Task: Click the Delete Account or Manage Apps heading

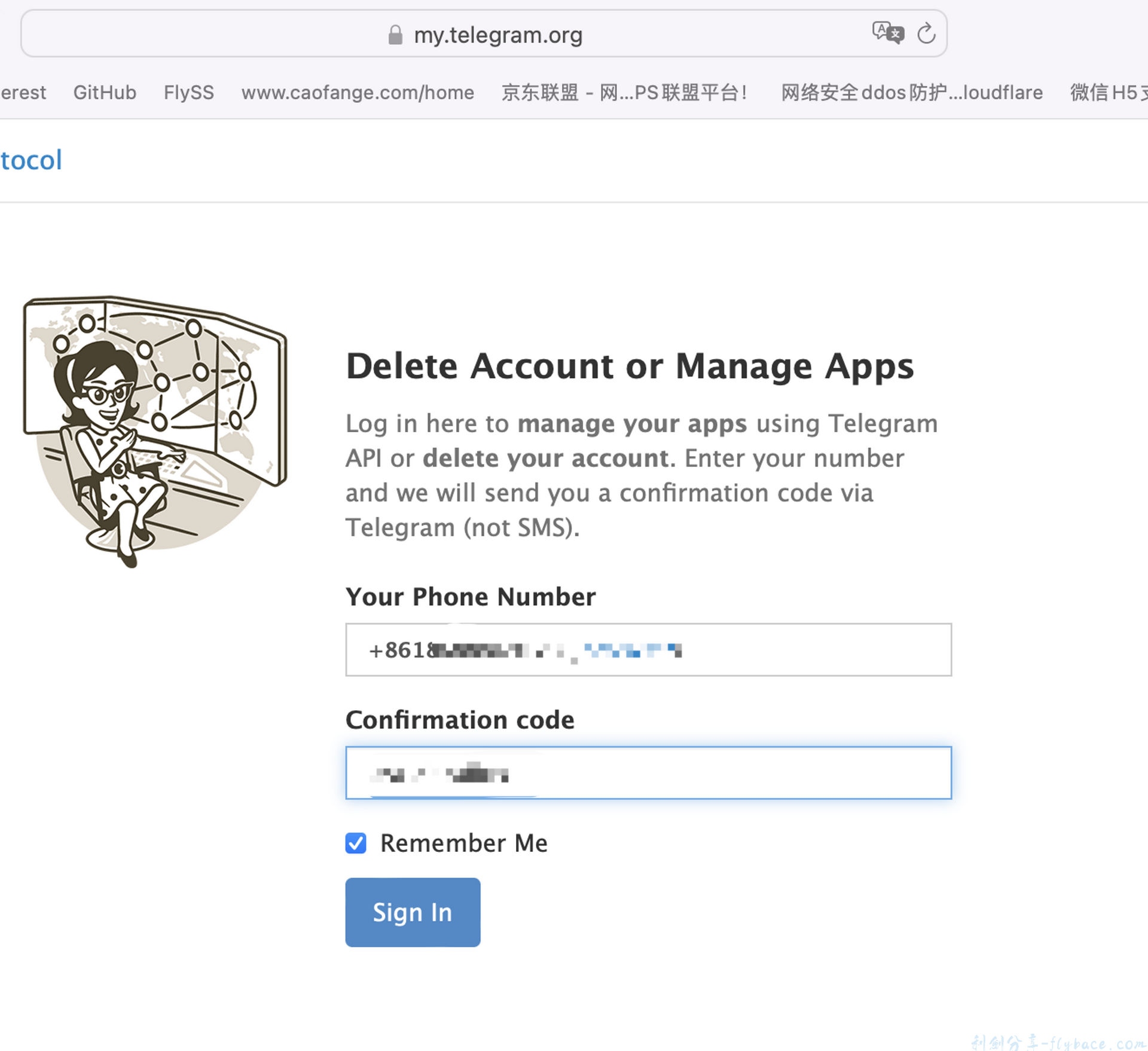Action: [630, 366]
